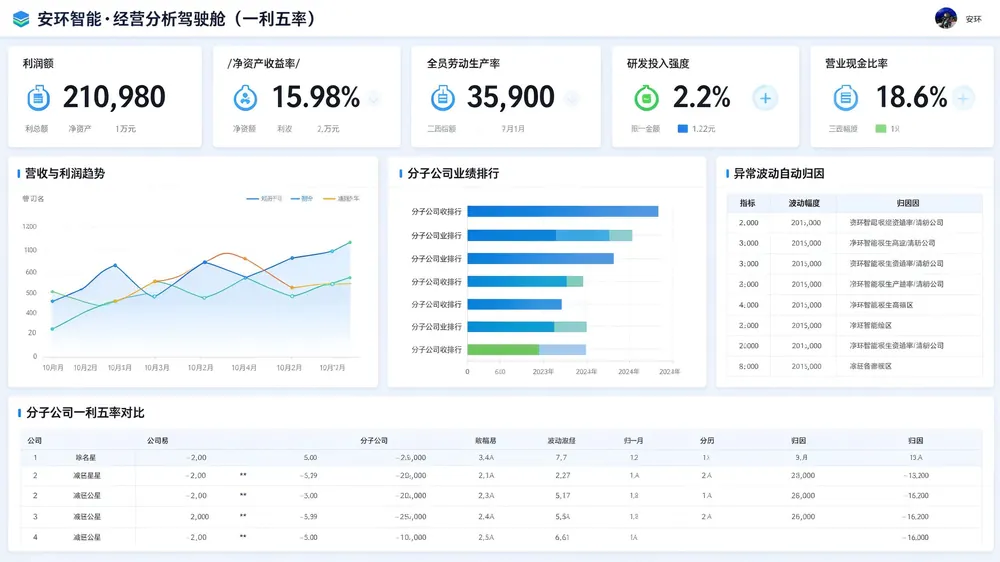Screen dimensions: 1000x562
Task: Select the 咏名星 row in comparison table
Action: click(x=501, y=457)
